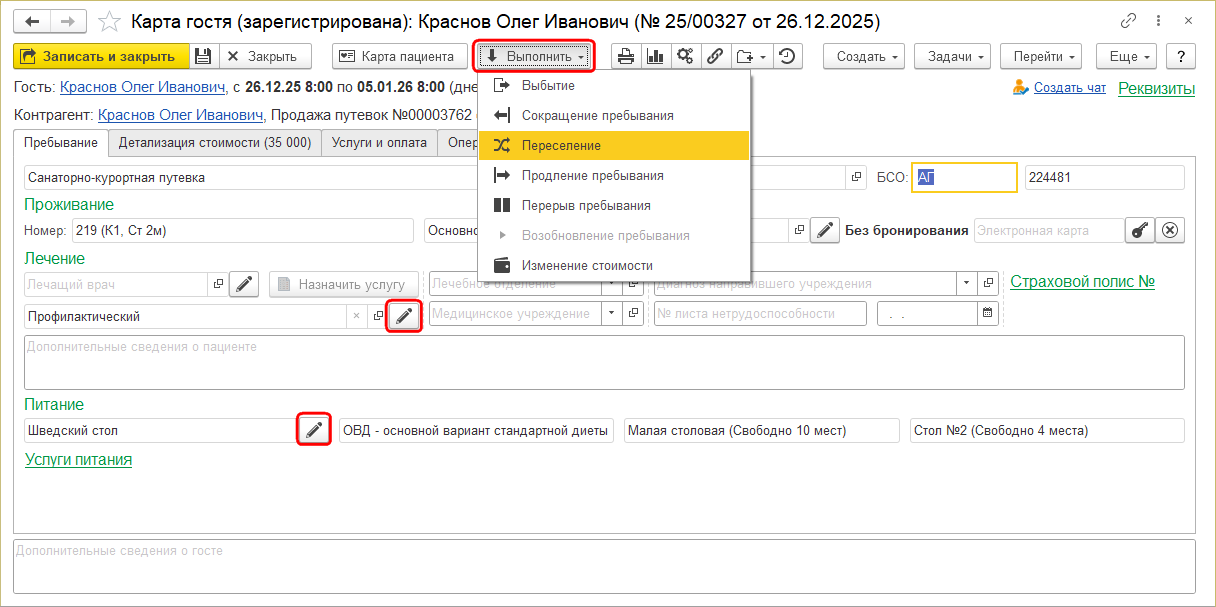Open the Перейти dropdown
This screenshot has width=1216, height=607.
point(1042,57)
